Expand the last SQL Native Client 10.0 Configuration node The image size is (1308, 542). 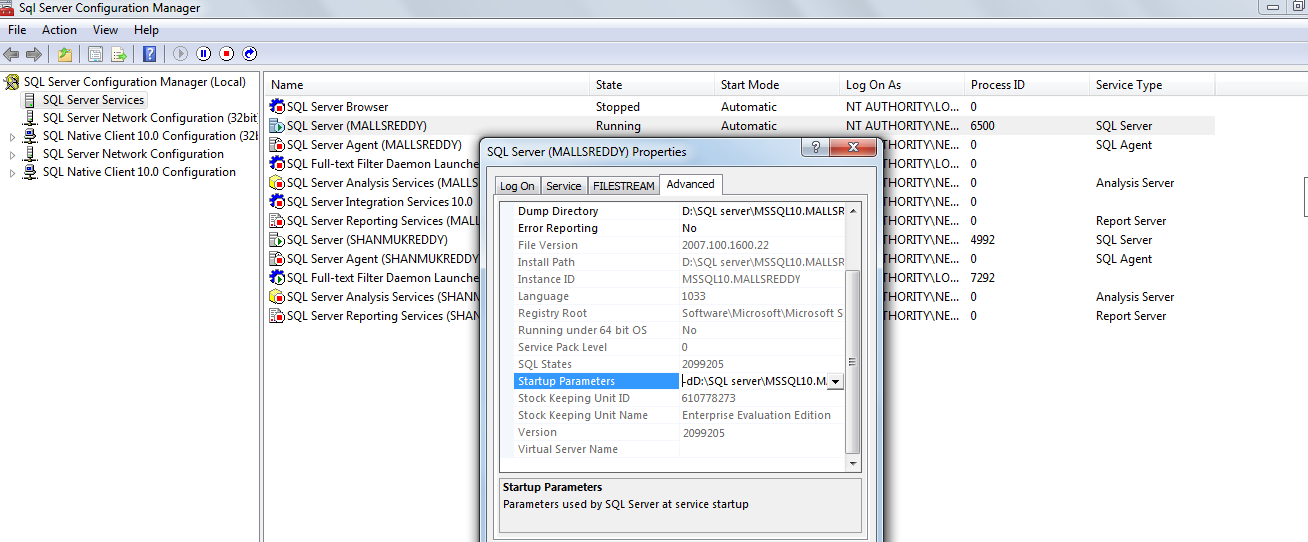pyautogui.click(x=13, y=173)
